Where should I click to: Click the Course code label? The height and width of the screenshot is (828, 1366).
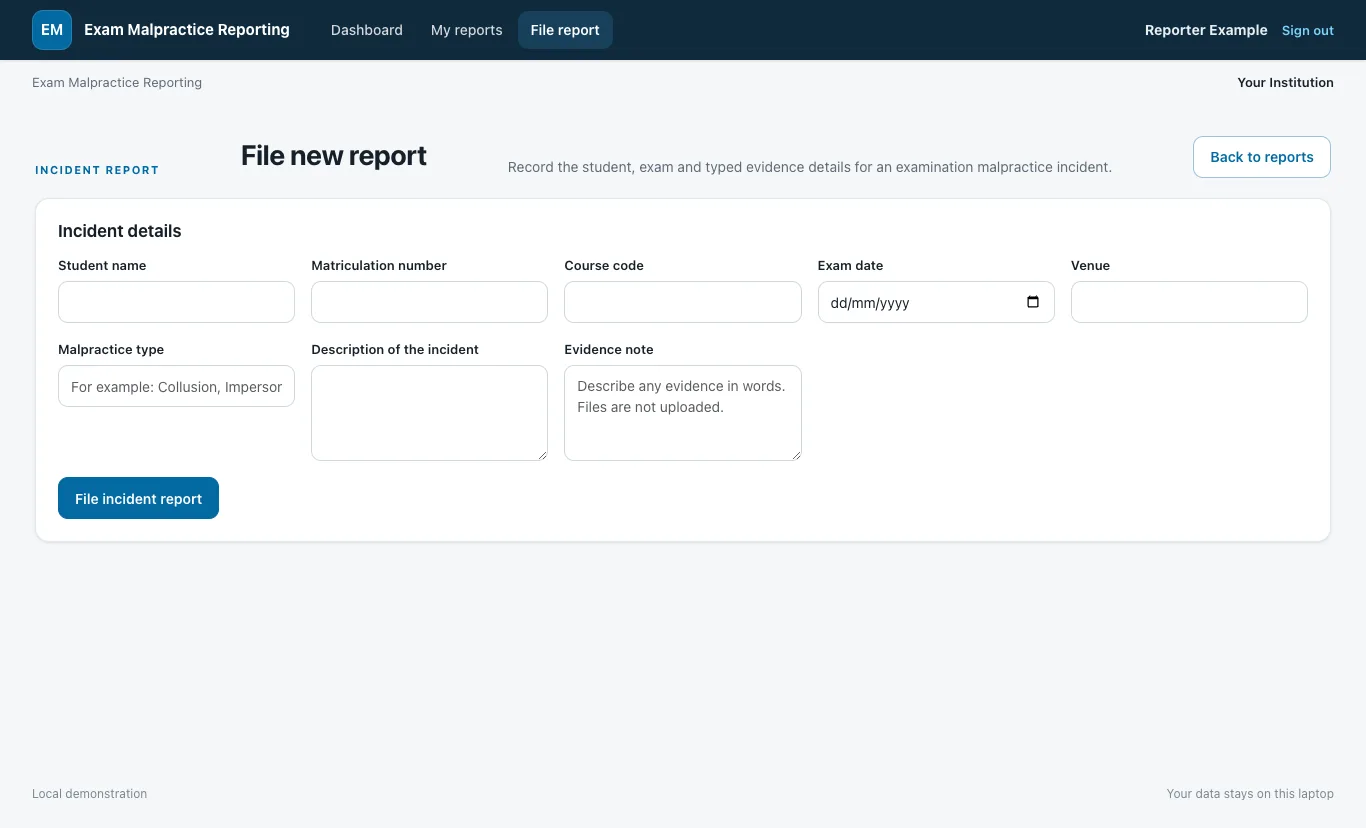pos(604,266)
